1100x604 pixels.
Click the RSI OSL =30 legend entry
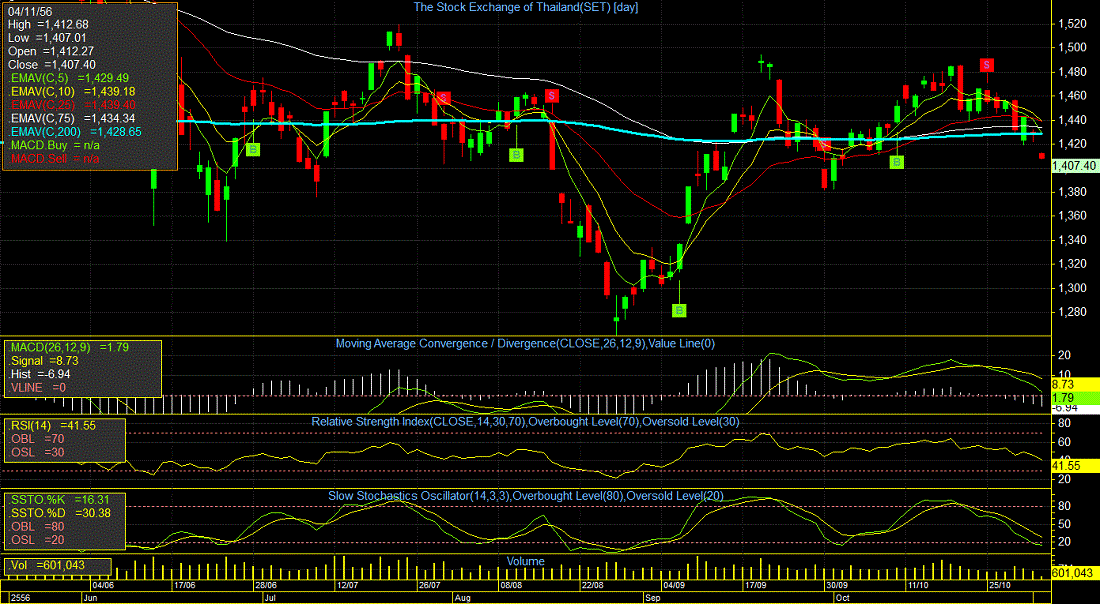(x=36, y=452)
